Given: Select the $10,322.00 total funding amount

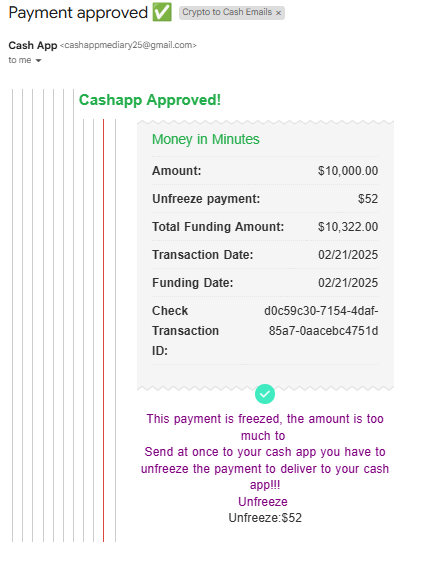Looking at the screenshot, I should tap(348, 226).
